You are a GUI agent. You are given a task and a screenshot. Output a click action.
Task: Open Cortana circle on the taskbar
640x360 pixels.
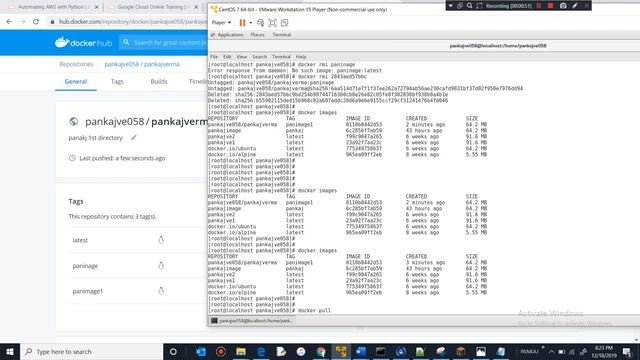(173, 351)
